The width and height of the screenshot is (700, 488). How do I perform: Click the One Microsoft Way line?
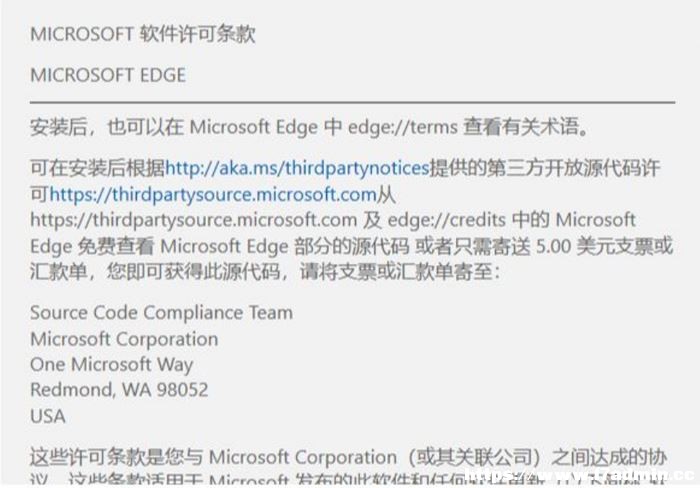(x=112, y=365)
